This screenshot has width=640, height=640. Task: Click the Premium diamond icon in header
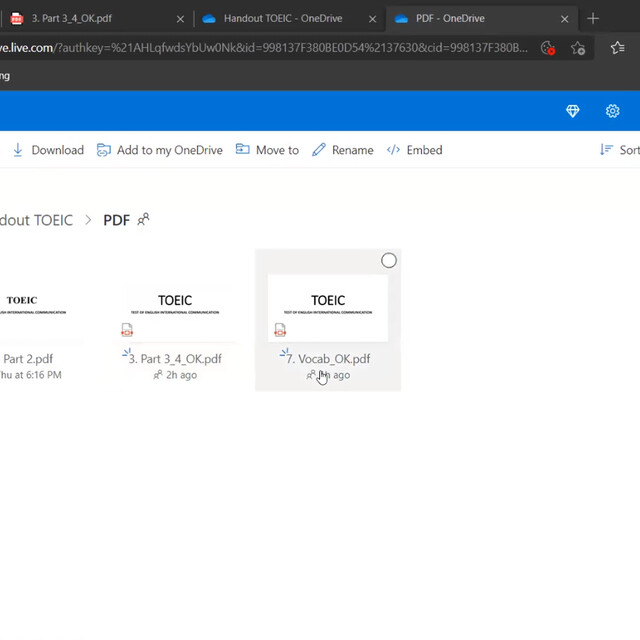573,111
